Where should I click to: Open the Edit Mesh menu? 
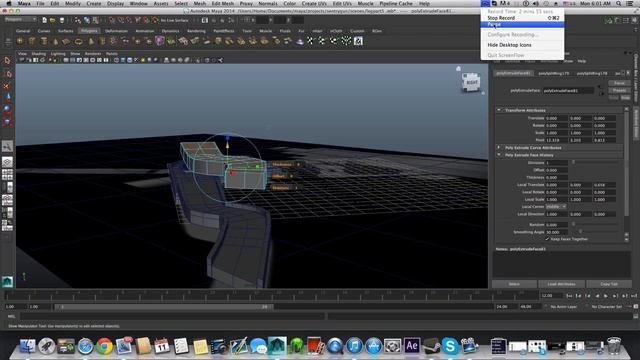(223, 4)
